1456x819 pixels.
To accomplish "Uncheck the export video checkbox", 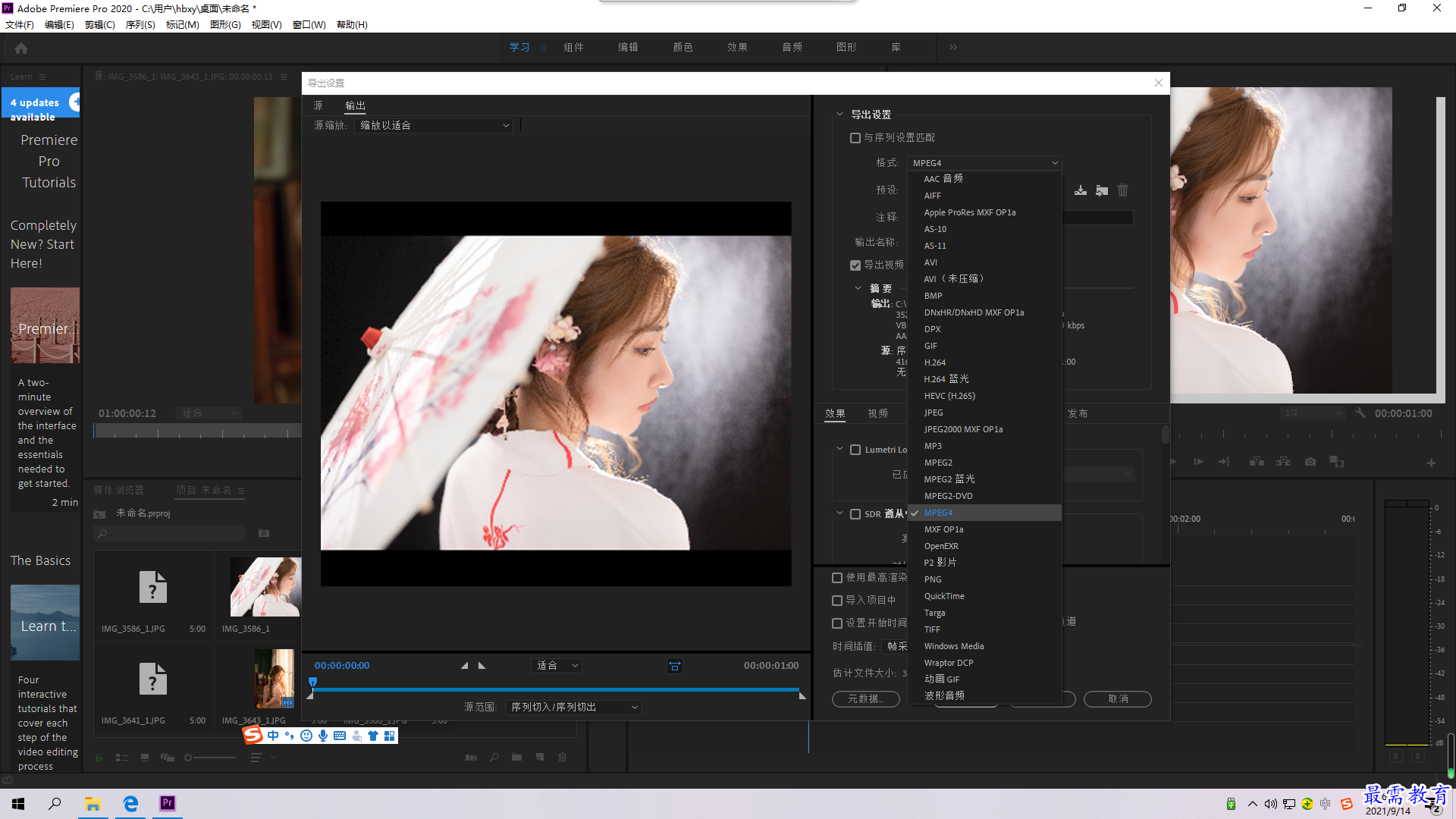I will click(855, 265).
